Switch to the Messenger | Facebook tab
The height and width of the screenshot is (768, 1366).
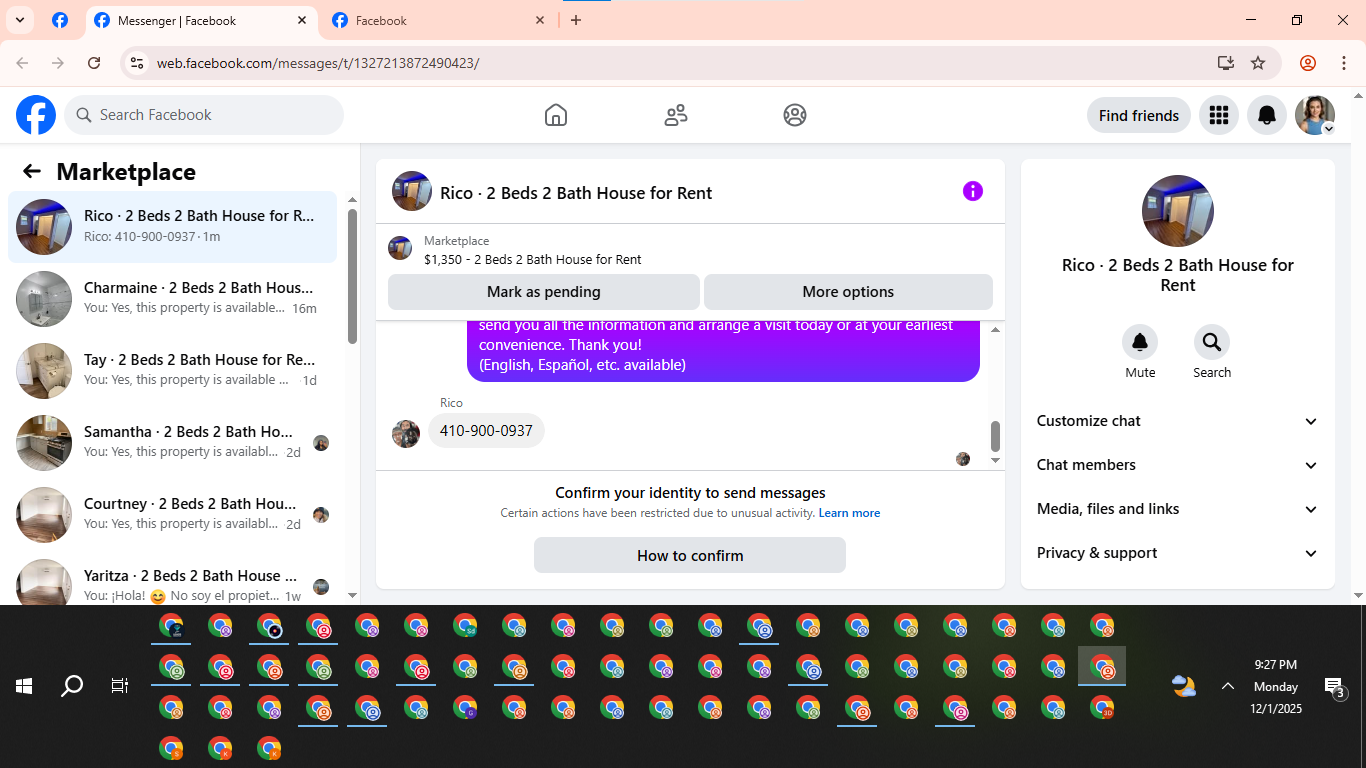(200, 20)
